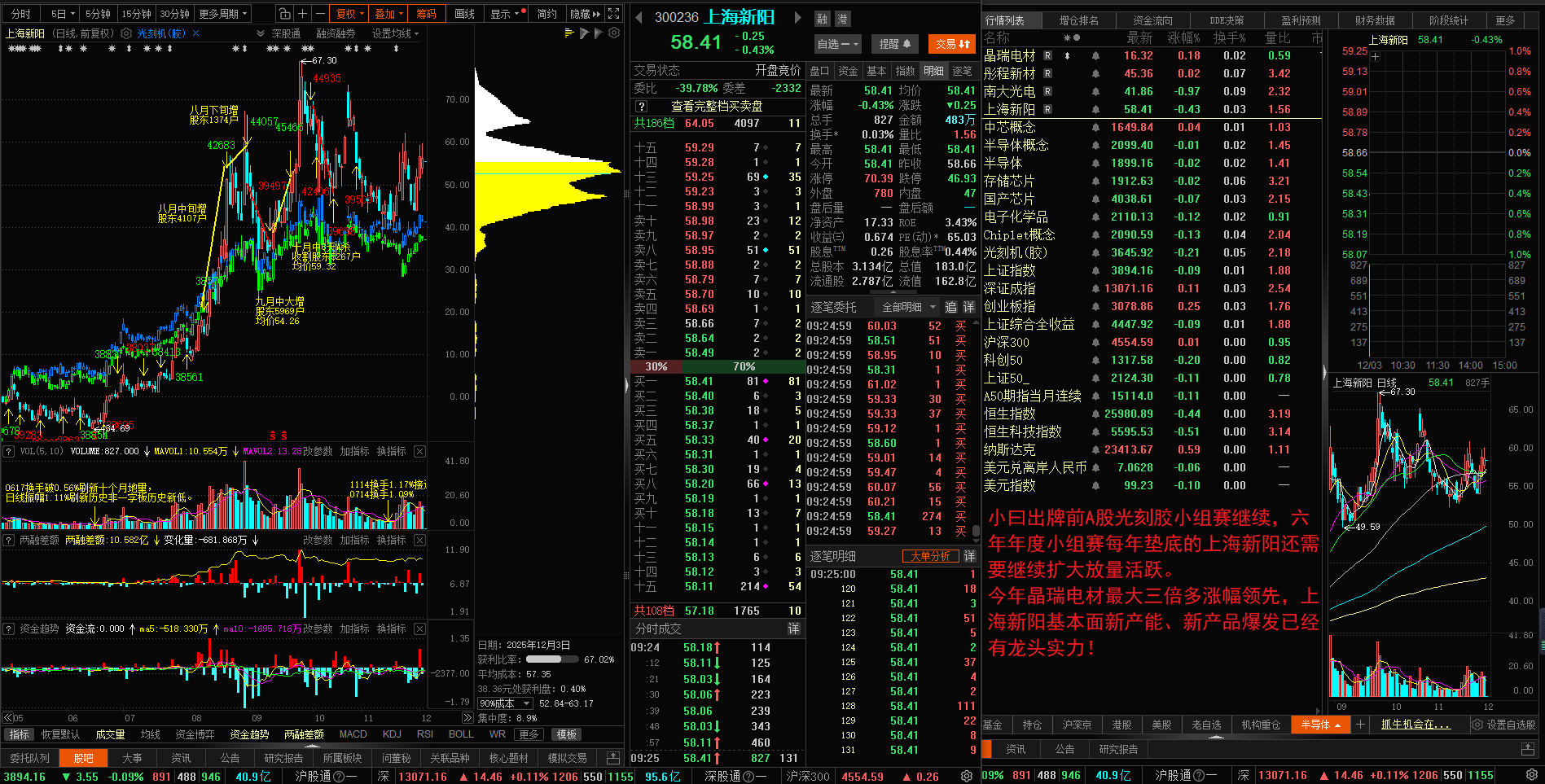
Task: Open the 半导体 watchlist group tab
Action: (x=1319, y=725)
